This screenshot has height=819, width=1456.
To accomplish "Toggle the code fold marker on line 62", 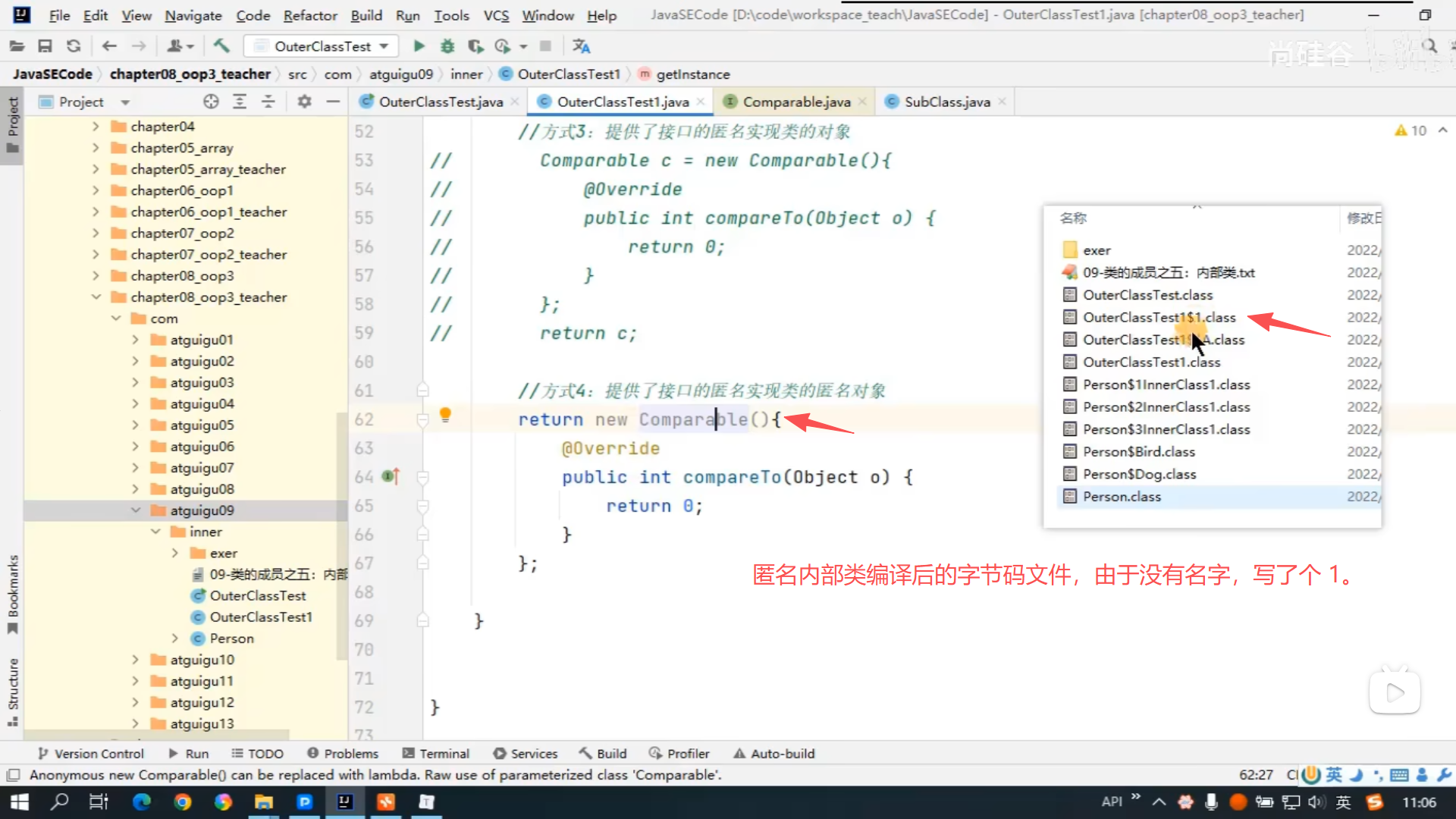I will [x=423, y=419].
